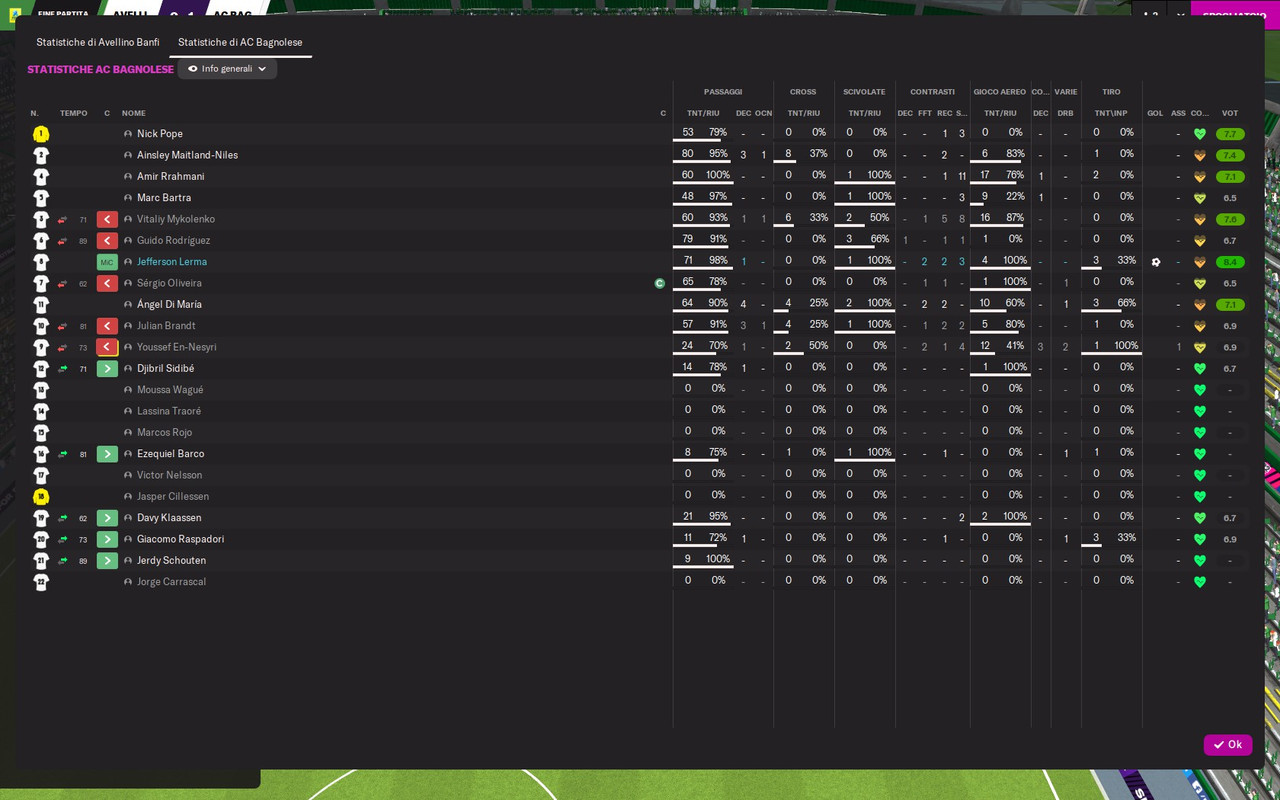Confirm with the Ok button
This screenshot has height=800, width=1280.
[x=1228, y=745]
